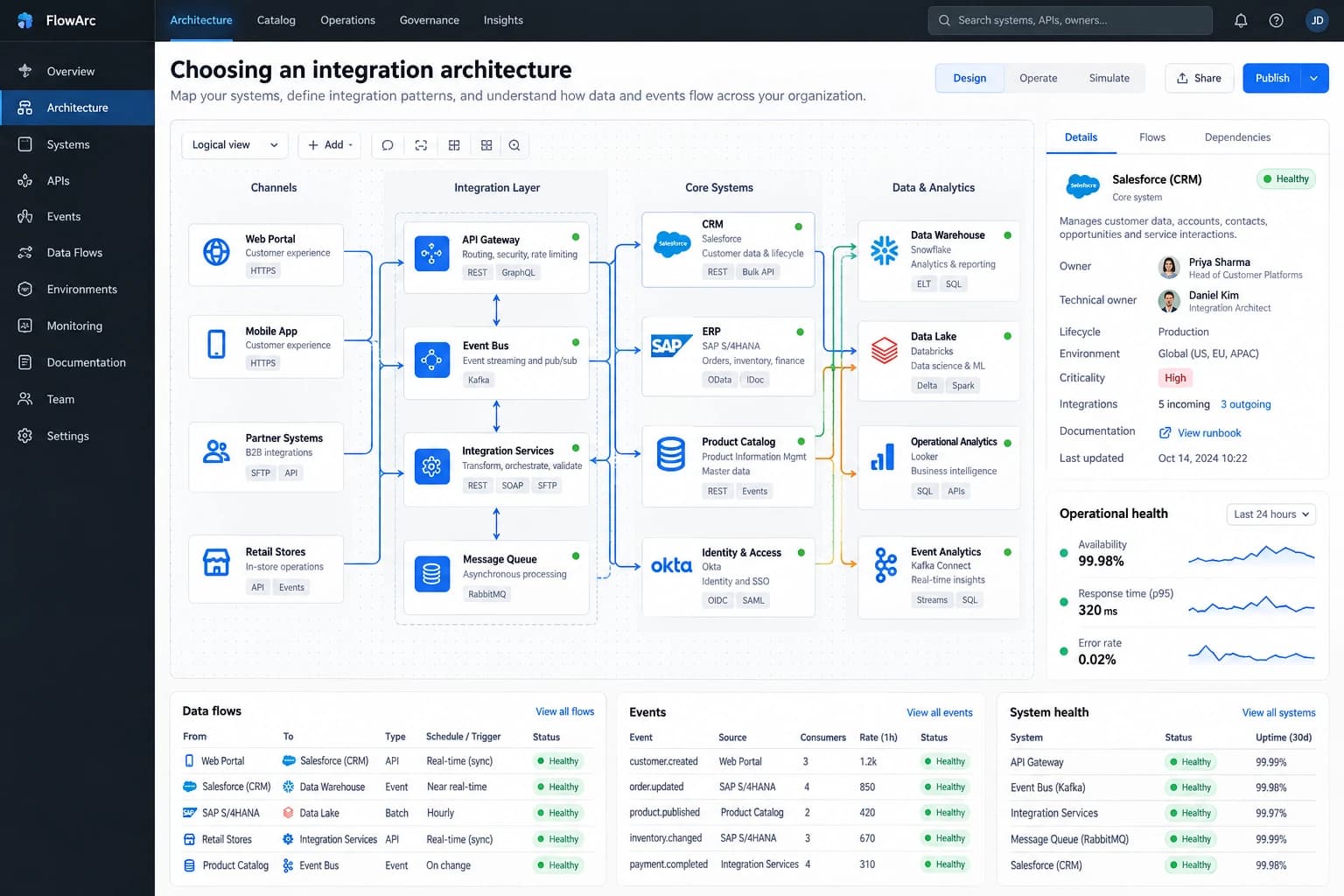Open the Logical view dropdown
The height and width of the screenshot is (896, 1344).
click(234, 145)
